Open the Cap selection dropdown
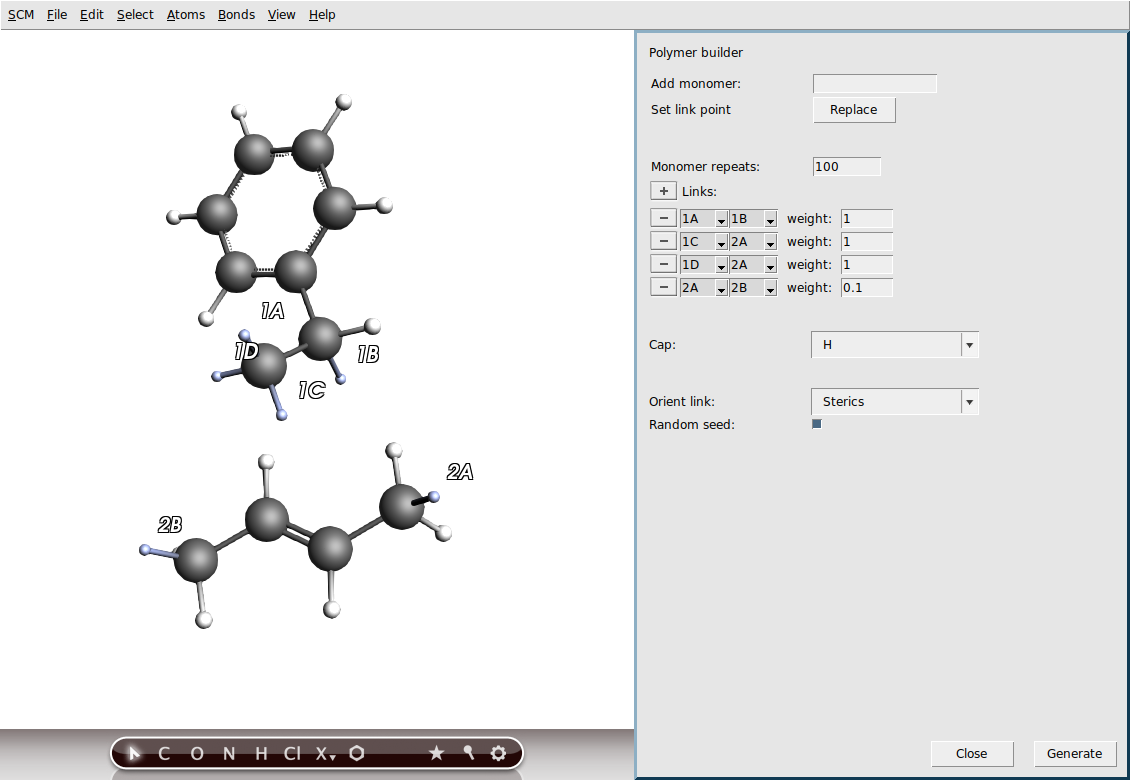1130x780 pixels. pos(968,344)
